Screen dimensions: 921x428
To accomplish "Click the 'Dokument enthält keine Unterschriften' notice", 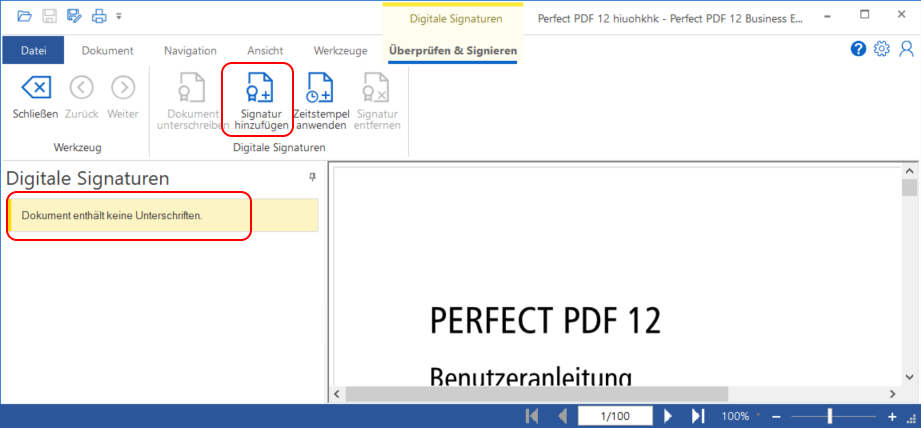I will [x=163, y=215].
